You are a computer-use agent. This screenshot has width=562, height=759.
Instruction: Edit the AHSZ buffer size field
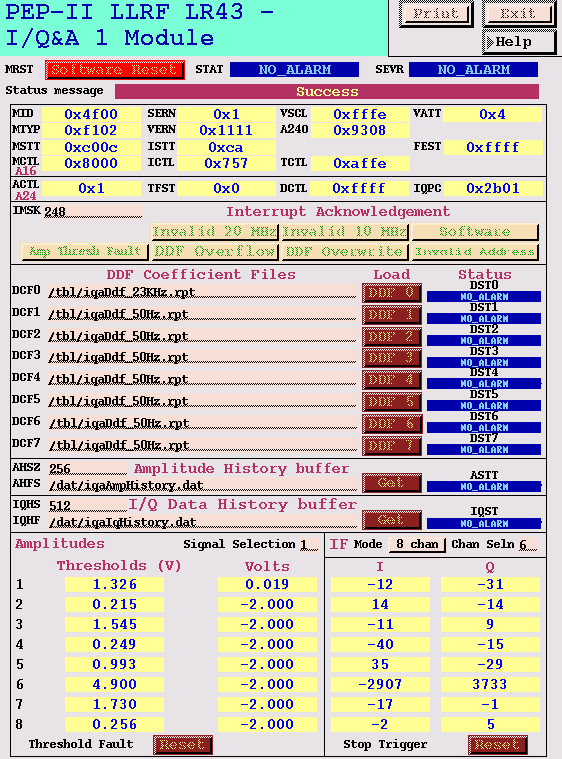pyautogui.click(x=88, y=469)
